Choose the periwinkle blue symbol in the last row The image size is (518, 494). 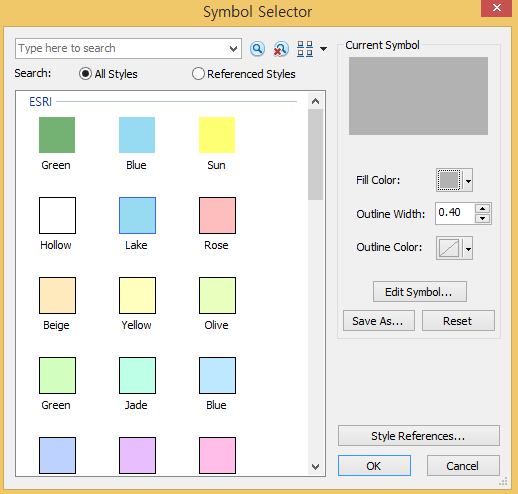pos(57,455)
